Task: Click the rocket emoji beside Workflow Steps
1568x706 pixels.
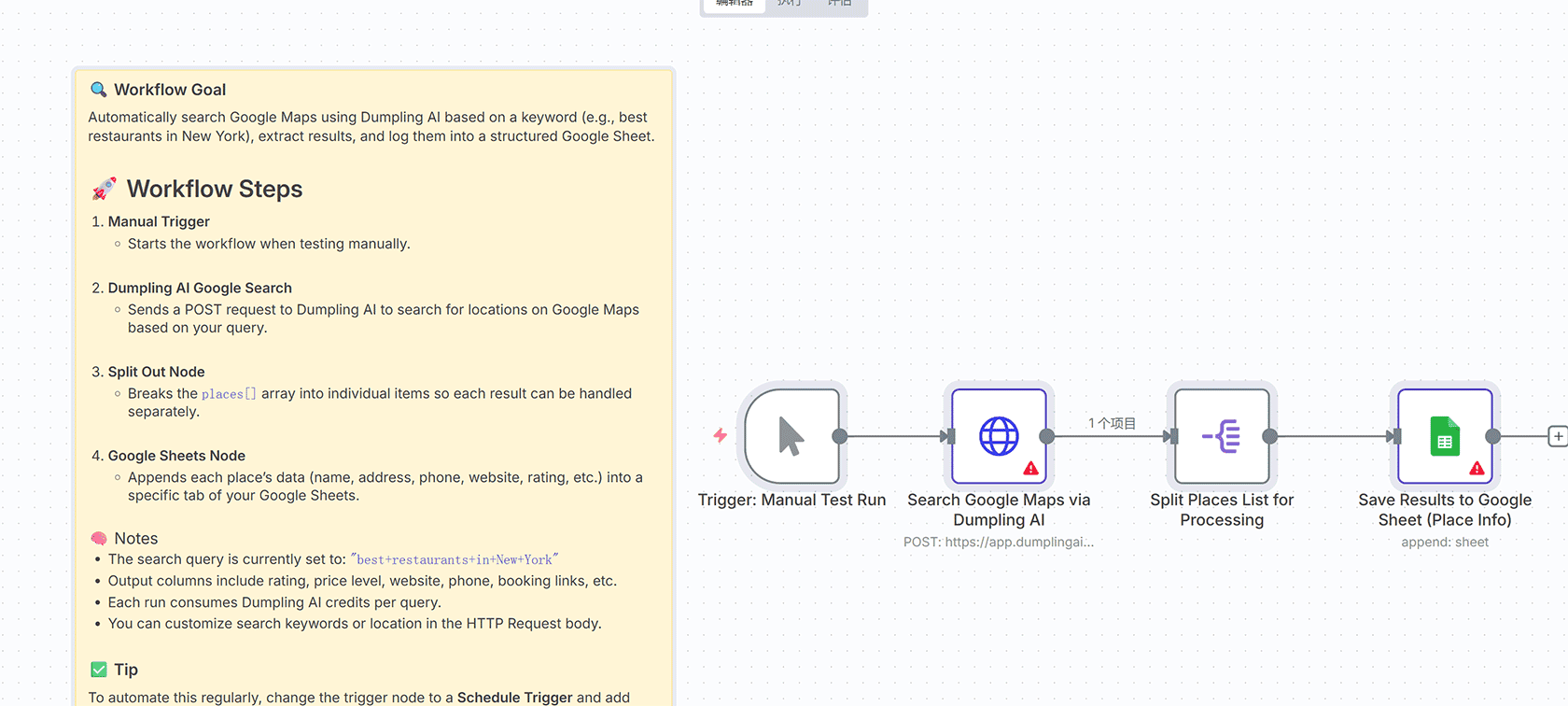Action: [104, 189]
